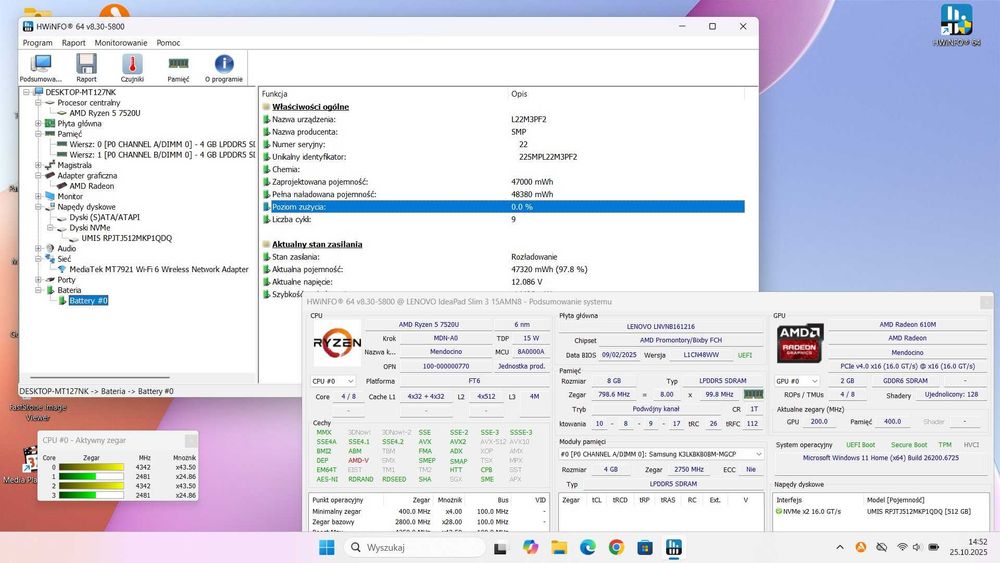1000x563 pixels.
Task: Select Dyski (S)ATA/ATAPI tree item
Action: pos(105,217)
